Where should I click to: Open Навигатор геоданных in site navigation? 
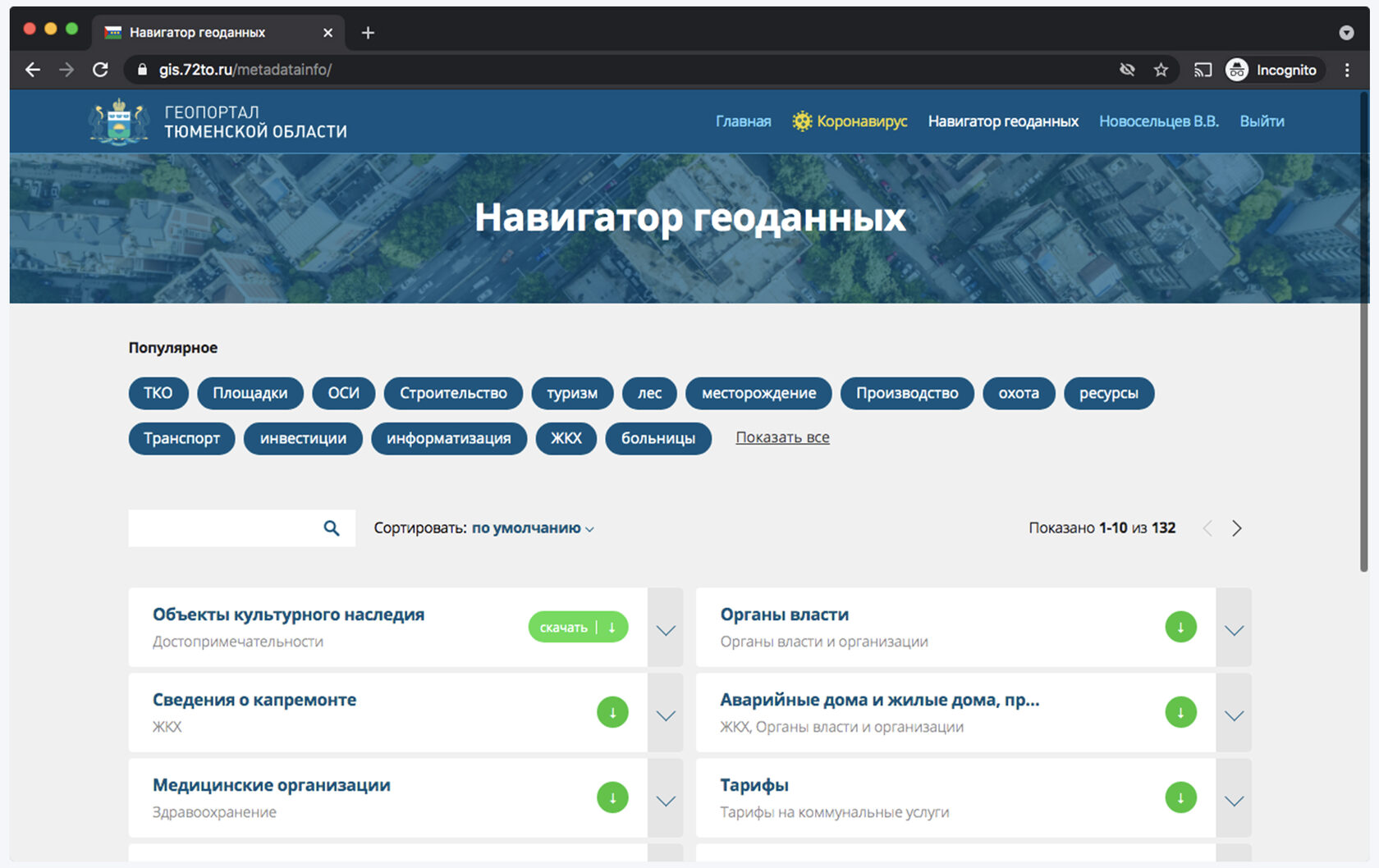pos(1003,121)
